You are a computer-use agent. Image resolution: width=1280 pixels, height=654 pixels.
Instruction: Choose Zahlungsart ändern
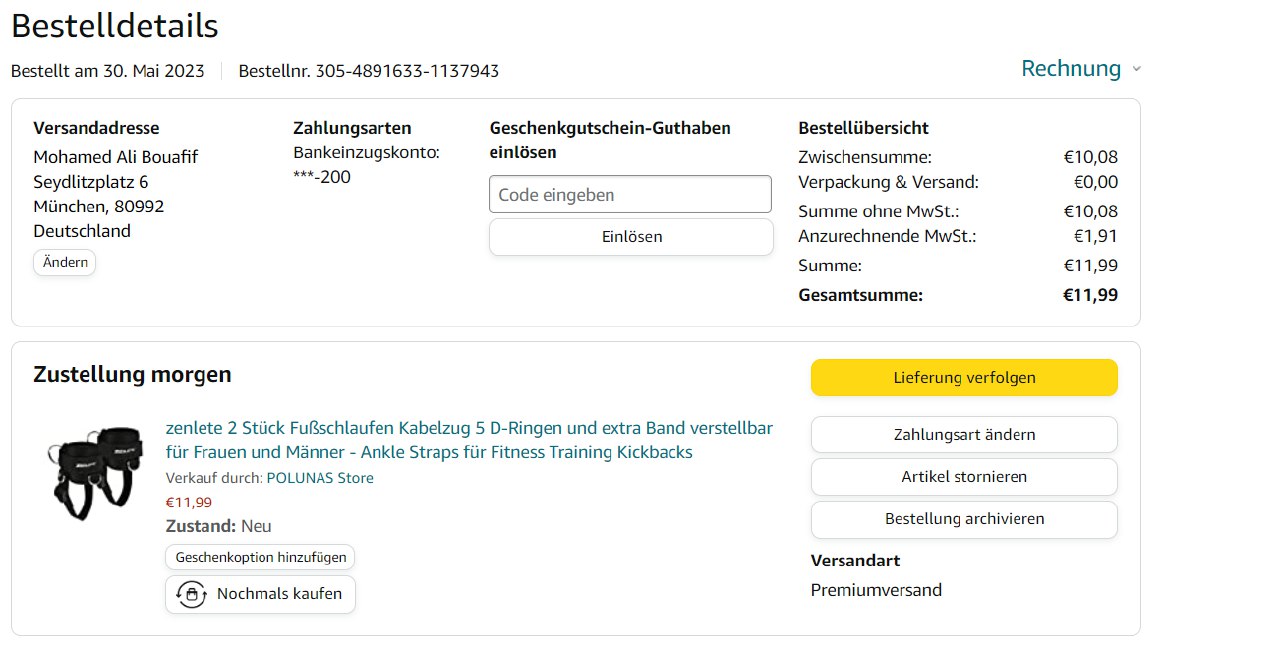(964, 435)
